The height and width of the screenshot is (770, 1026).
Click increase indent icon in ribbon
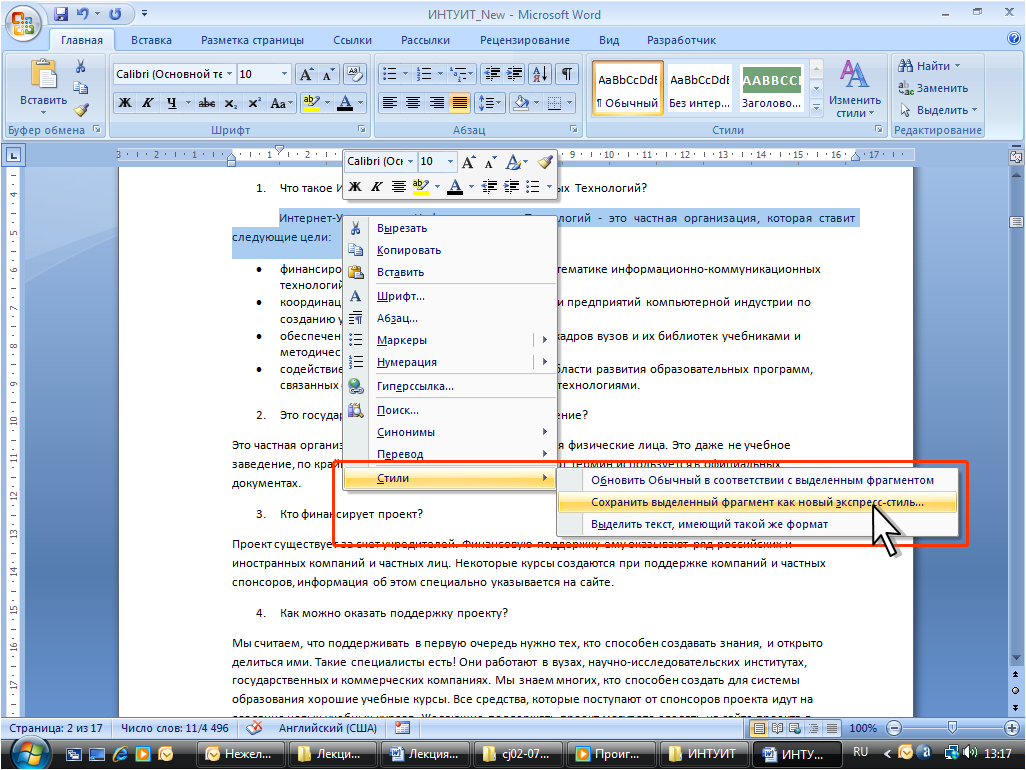[514, 74]
